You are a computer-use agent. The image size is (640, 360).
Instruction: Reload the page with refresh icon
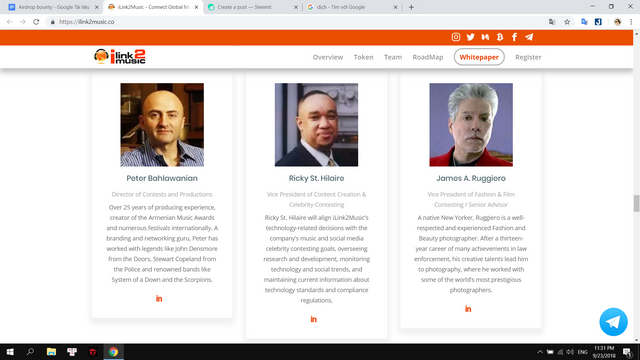[x=36, y=22]
